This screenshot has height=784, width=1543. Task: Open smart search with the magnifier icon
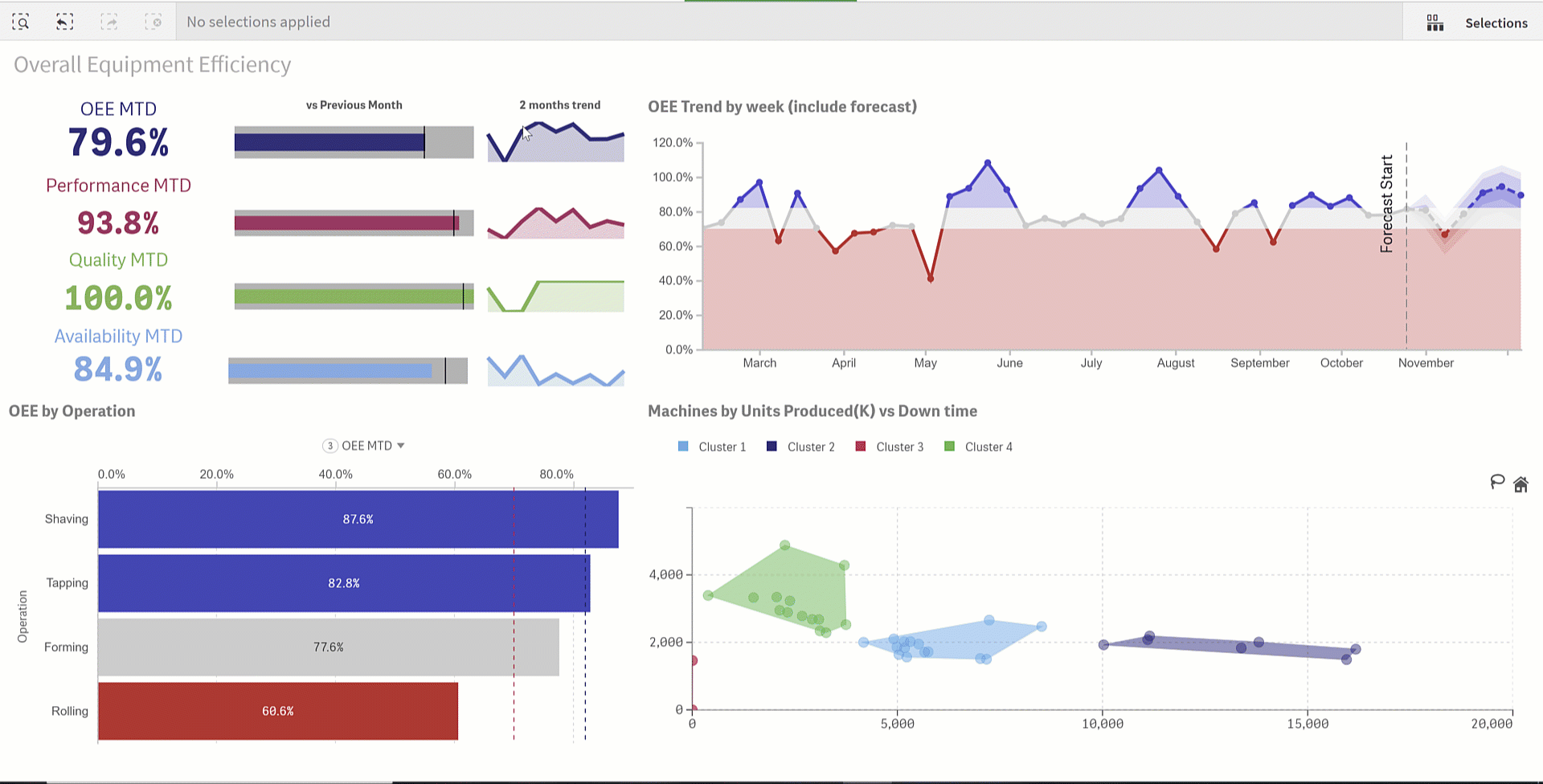21,22
